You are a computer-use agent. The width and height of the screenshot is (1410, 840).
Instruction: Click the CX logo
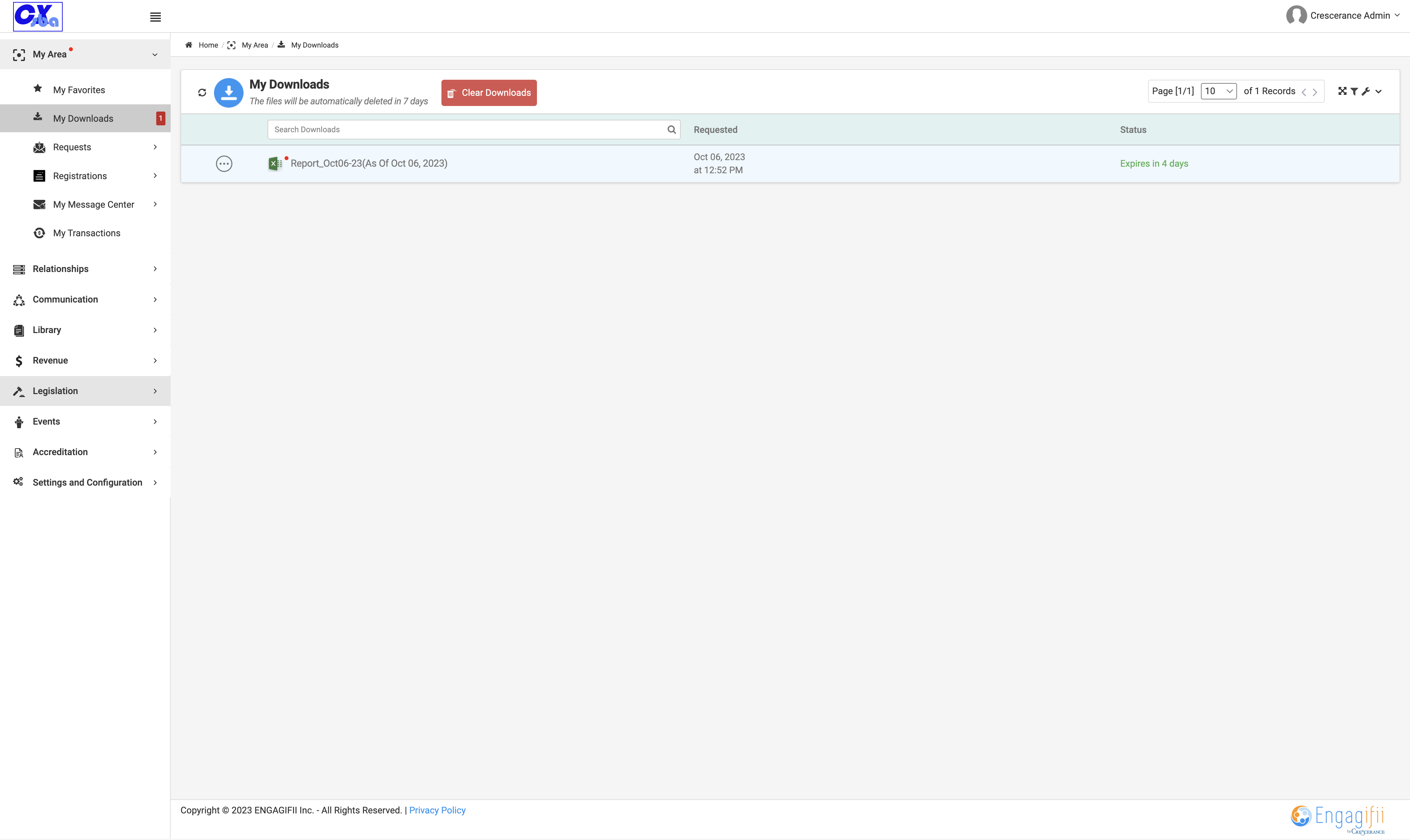point(38,16)
